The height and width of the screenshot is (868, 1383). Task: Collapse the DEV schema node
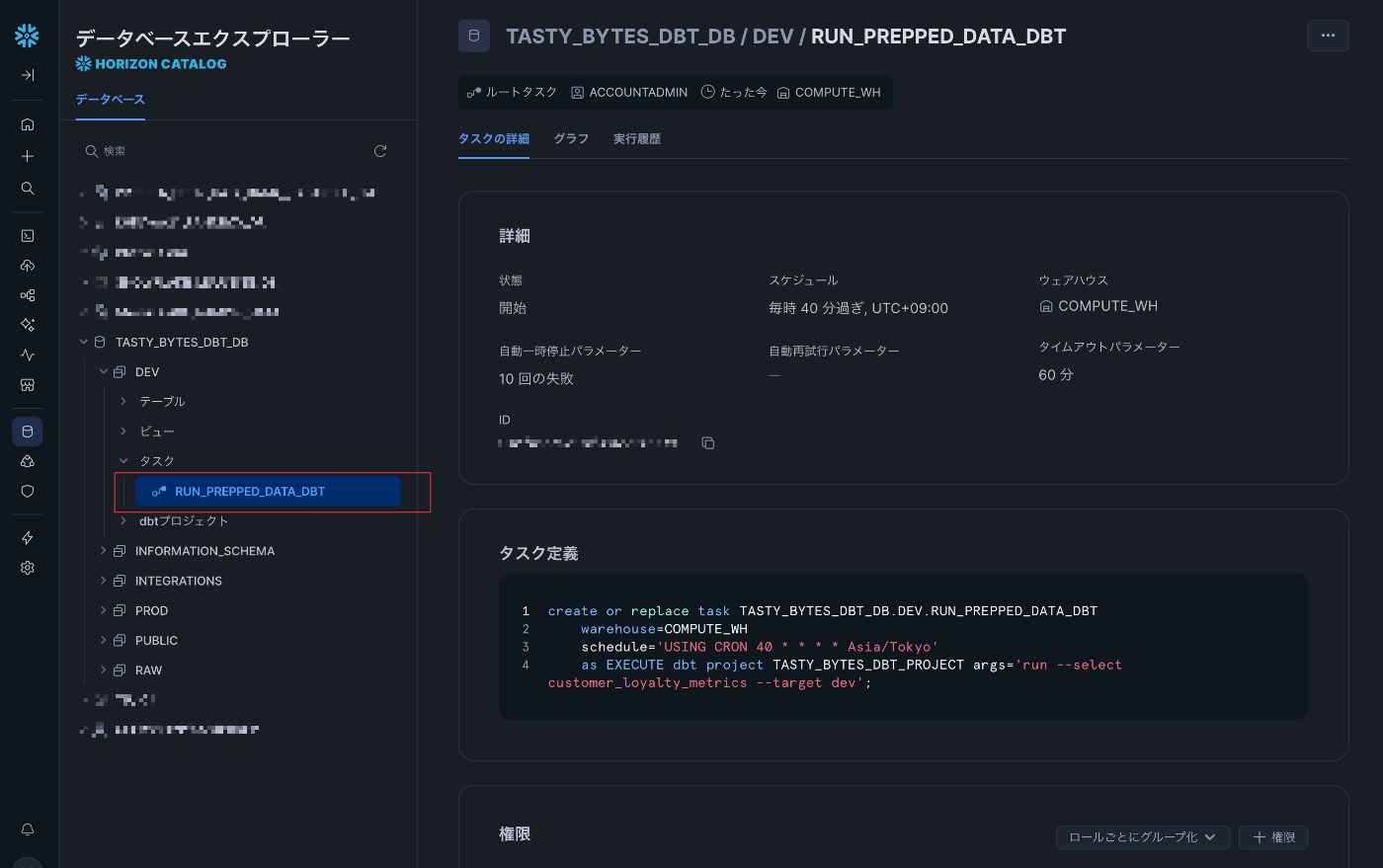click(104, 372)
